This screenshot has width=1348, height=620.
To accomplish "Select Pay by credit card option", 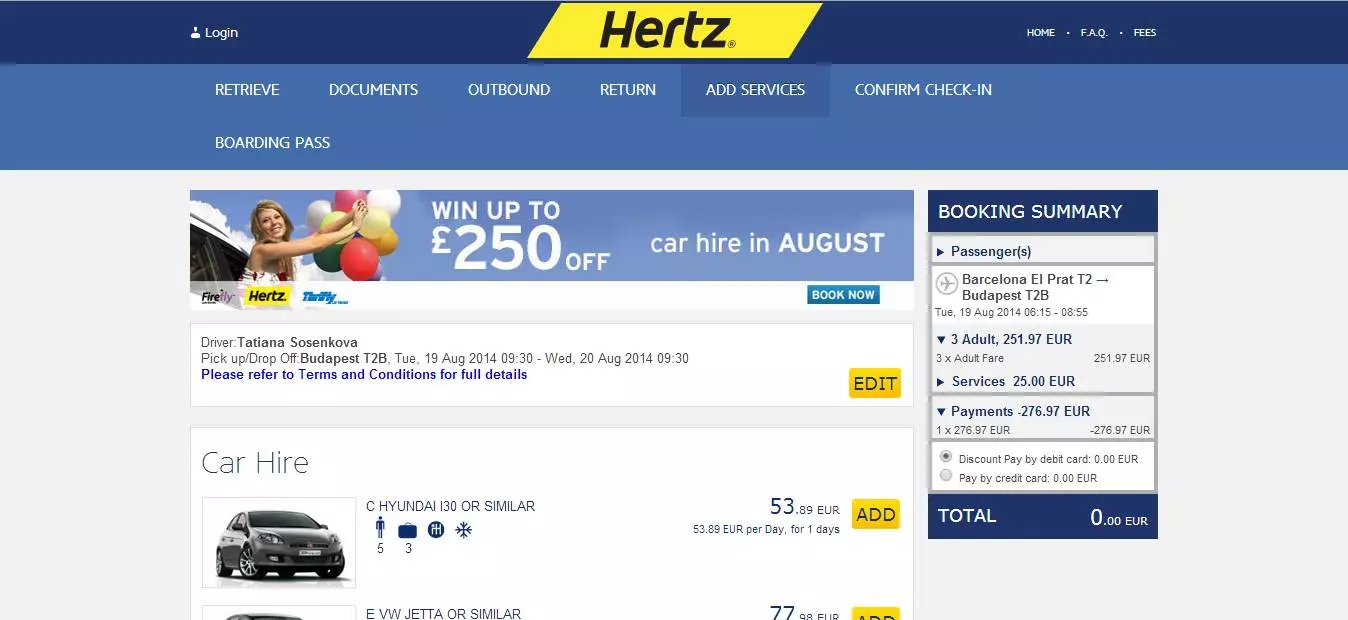I will click(946, 476).
